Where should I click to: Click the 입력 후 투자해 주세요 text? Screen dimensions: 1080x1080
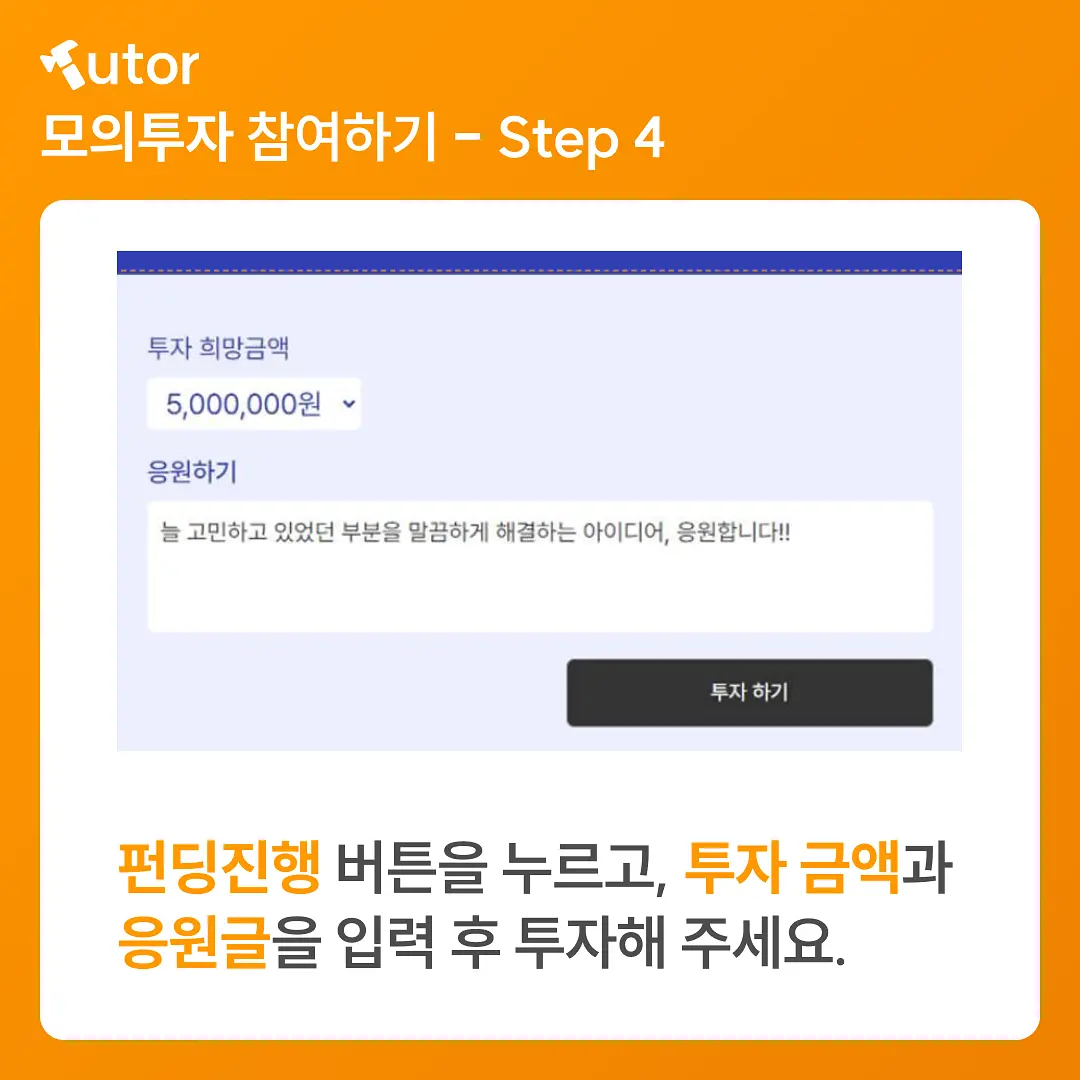tap(592, 942)
